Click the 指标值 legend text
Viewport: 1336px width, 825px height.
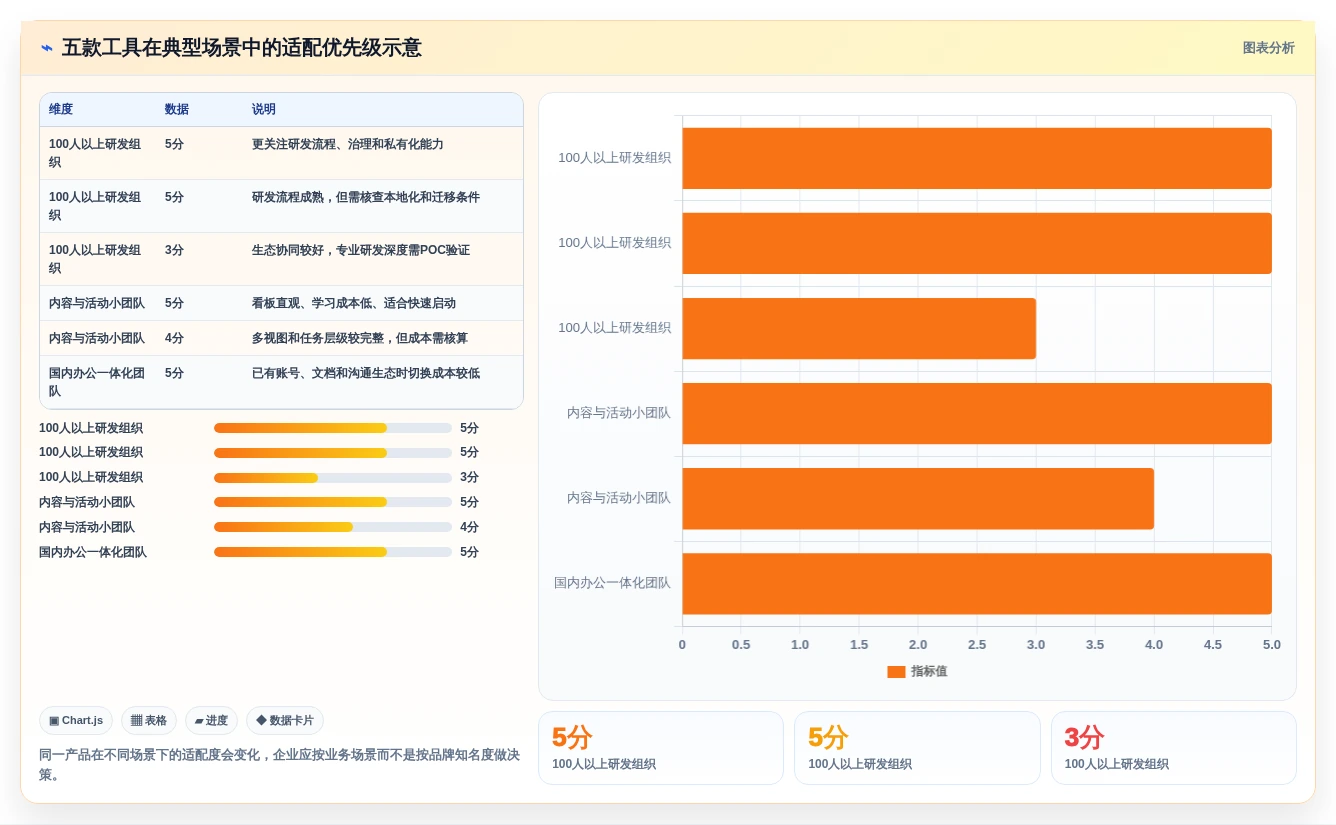point(929,672)
